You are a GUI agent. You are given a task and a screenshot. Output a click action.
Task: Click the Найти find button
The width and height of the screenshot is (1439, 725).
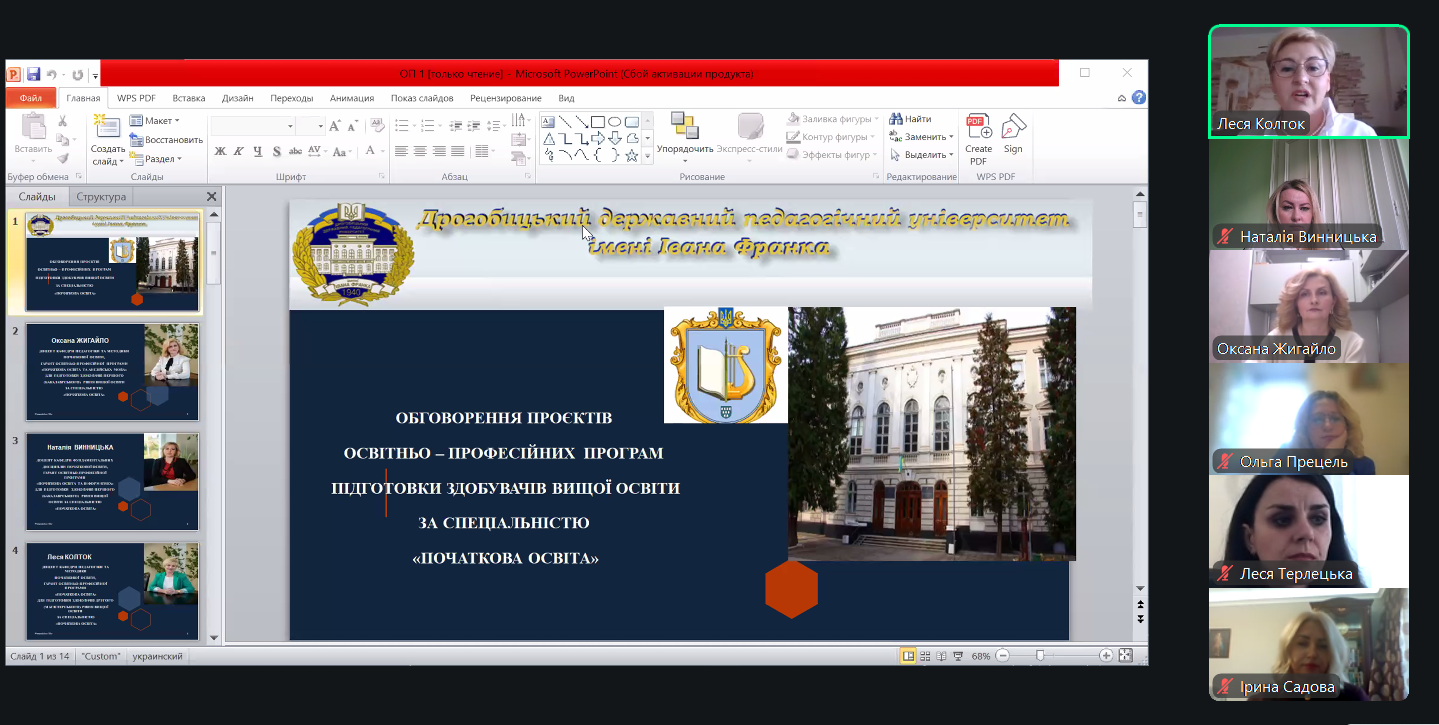[x=910, y=119]
